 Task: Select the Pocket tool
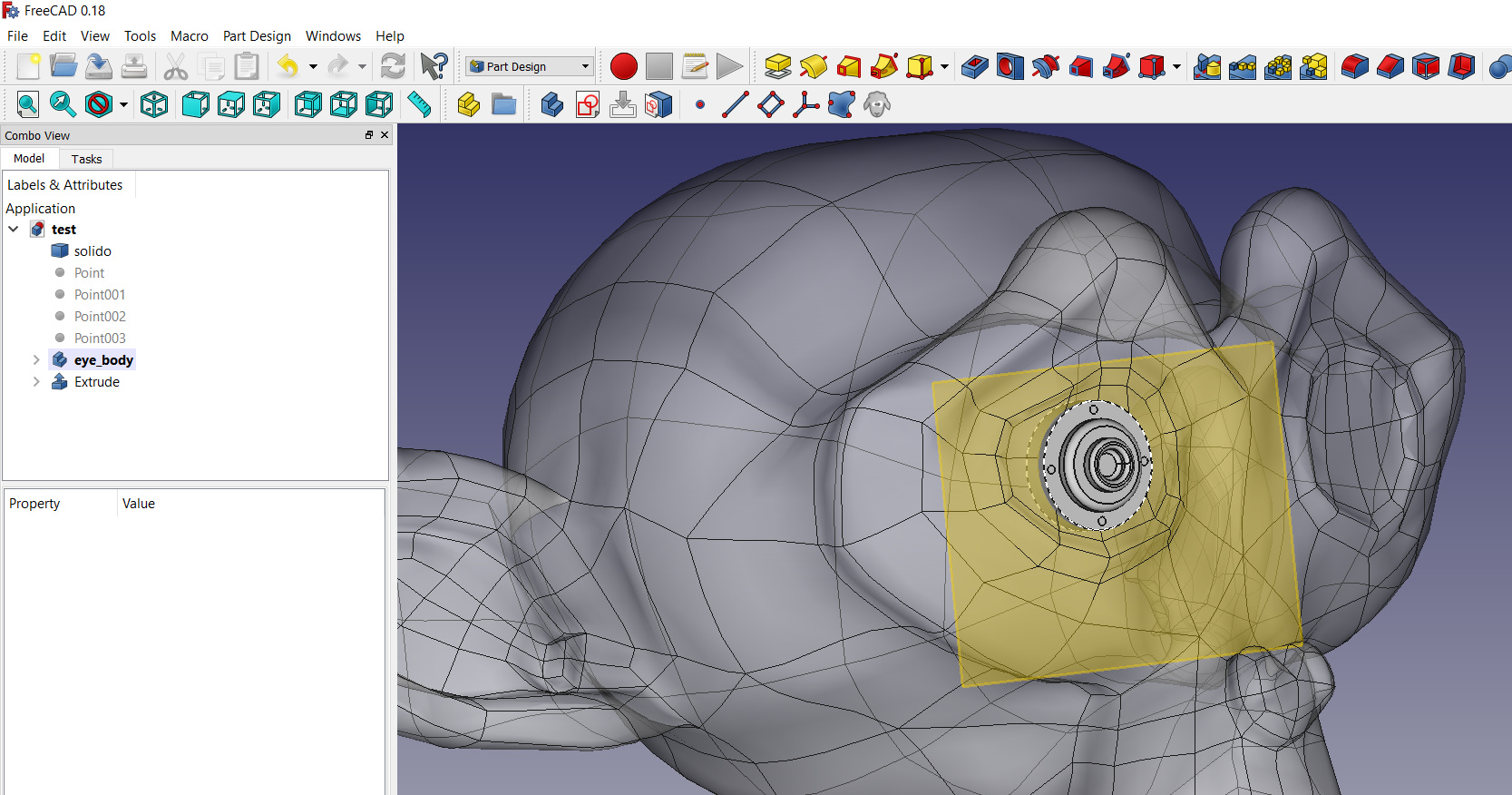coord(975,66)
